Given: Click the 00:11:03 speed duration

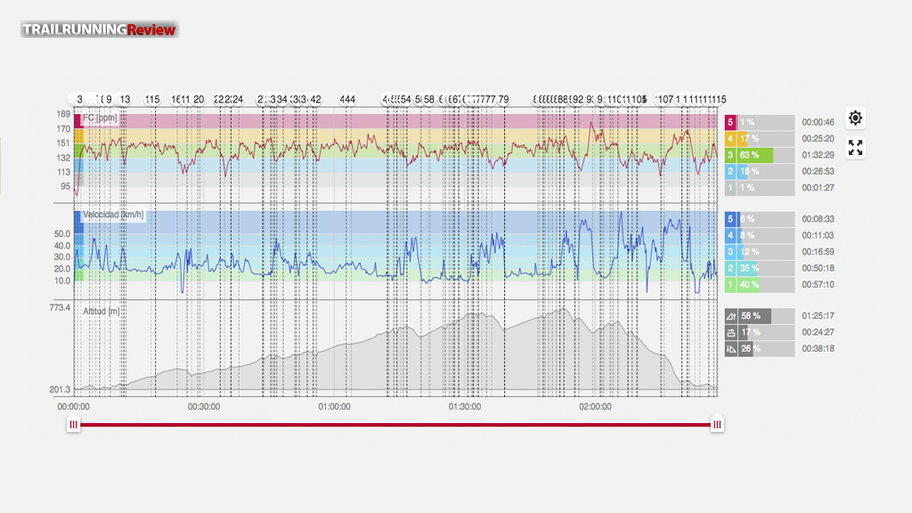Looking at the screenshot, I should coord(818,236).
